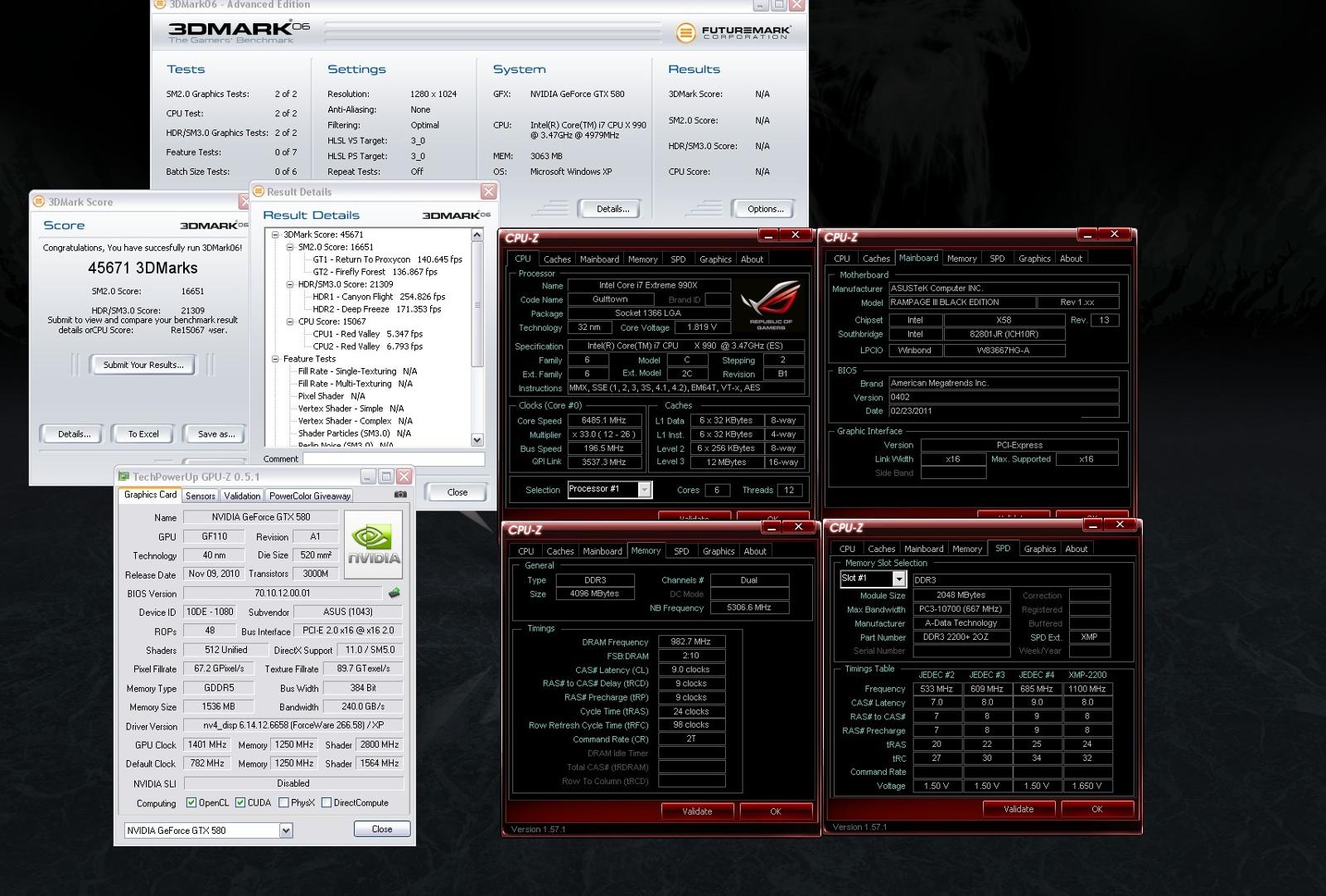Click Close in the Result Details window
The height and width of the screenshot is (896, 1326).
(x=457, y=492)
